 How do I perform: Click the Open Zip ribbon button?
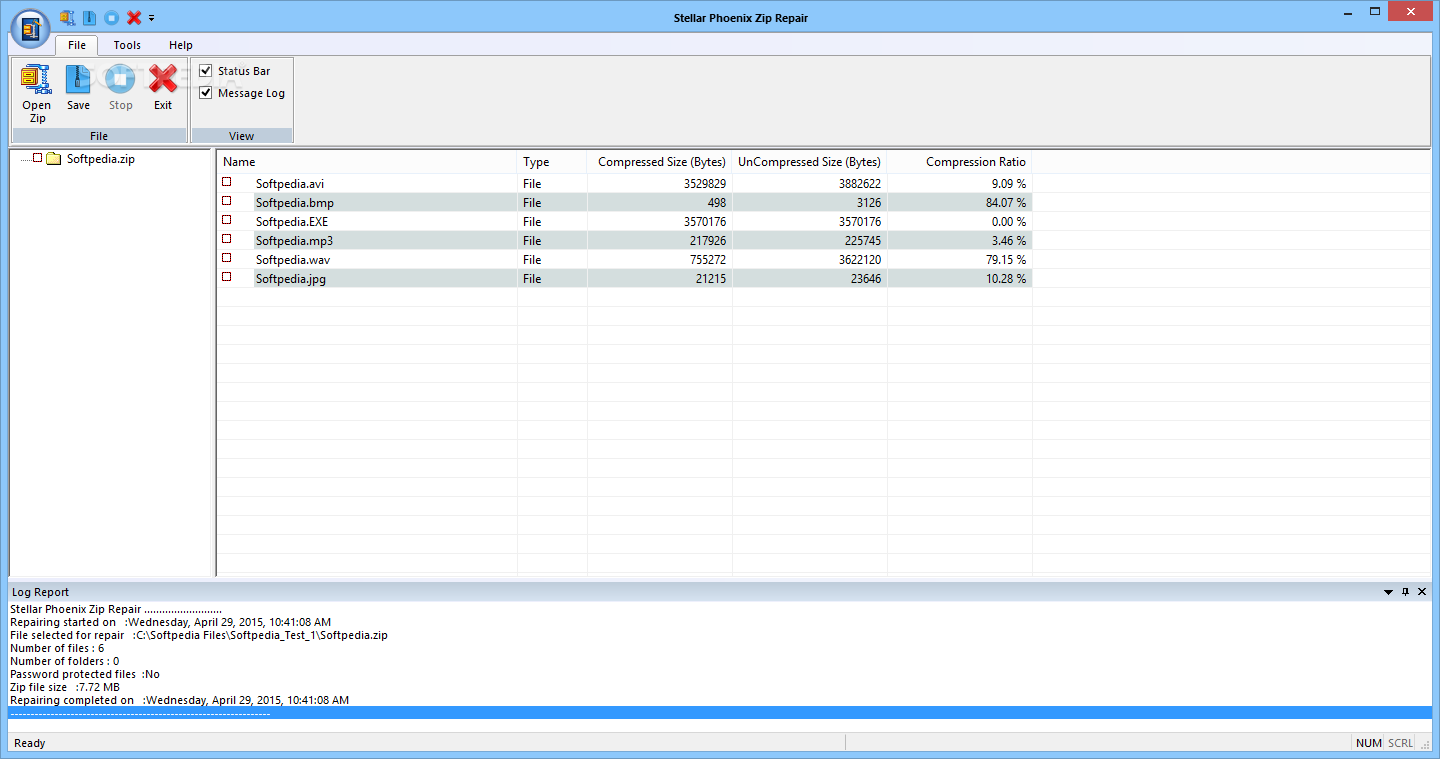[37, 93]
